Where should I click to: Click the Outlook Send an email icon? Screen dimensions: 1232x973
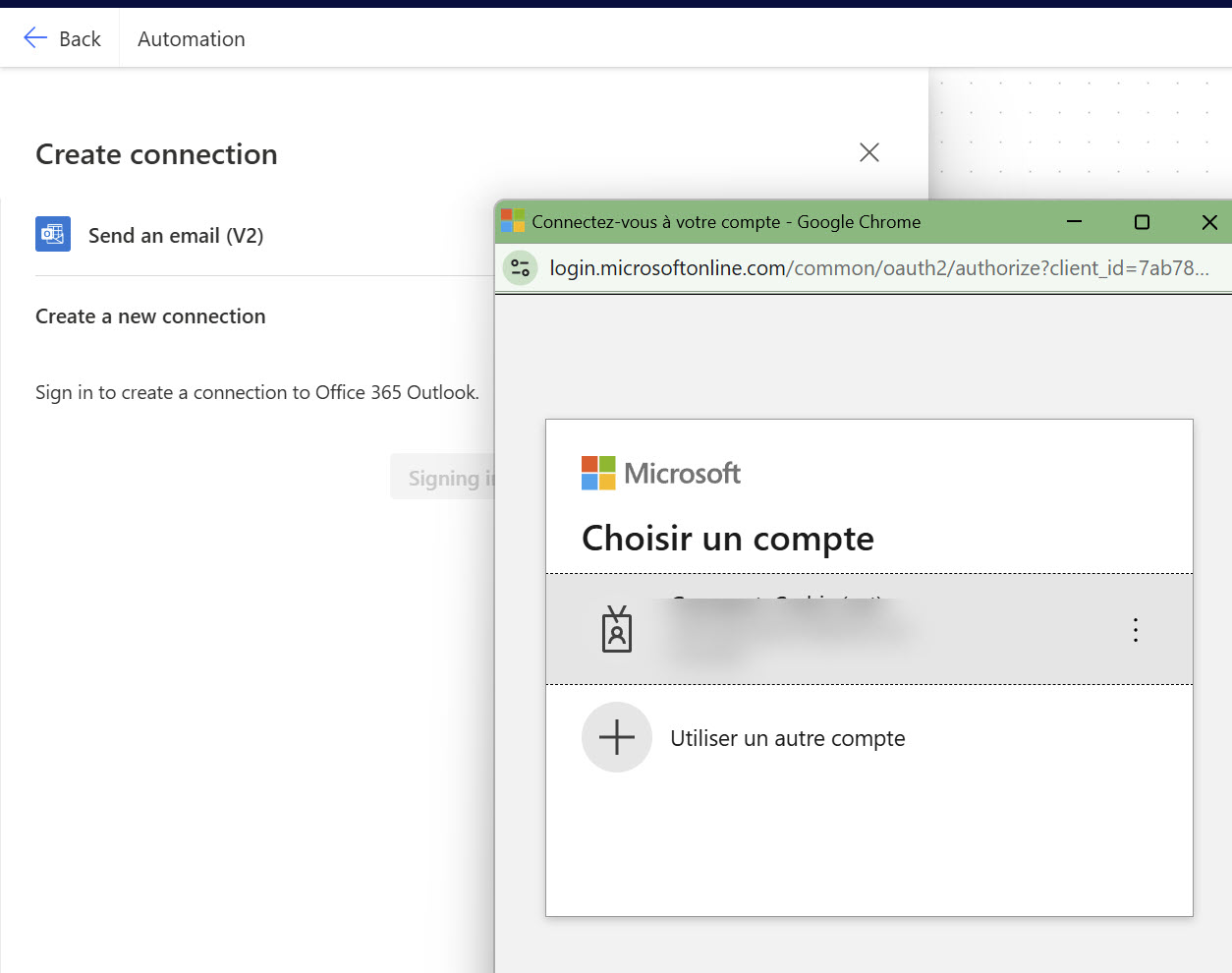[x=53, y=234]
